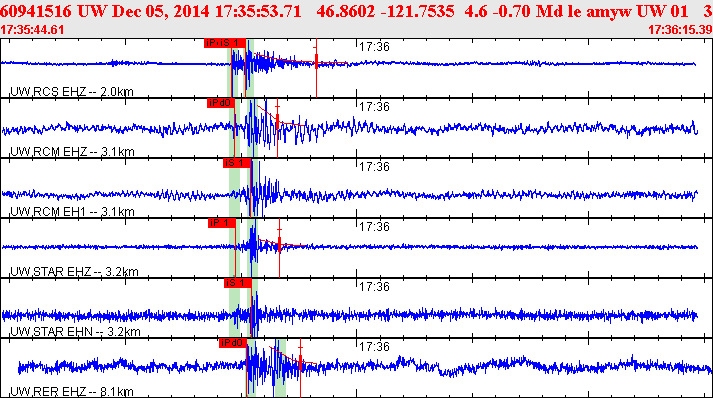The width and height of the screenshot is (713, 398).
Task: Click the end time 17:36:15.39
Action: pyautogui.click(x=680, y=30)
